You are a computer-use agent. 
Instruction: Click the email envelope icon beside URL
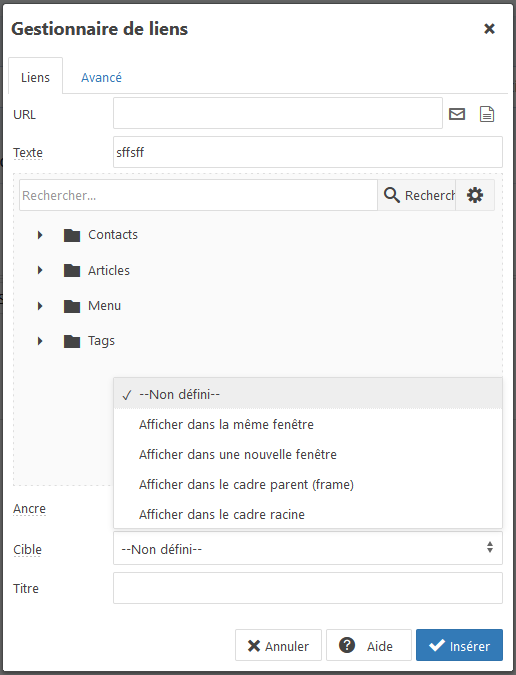point(457,114)
